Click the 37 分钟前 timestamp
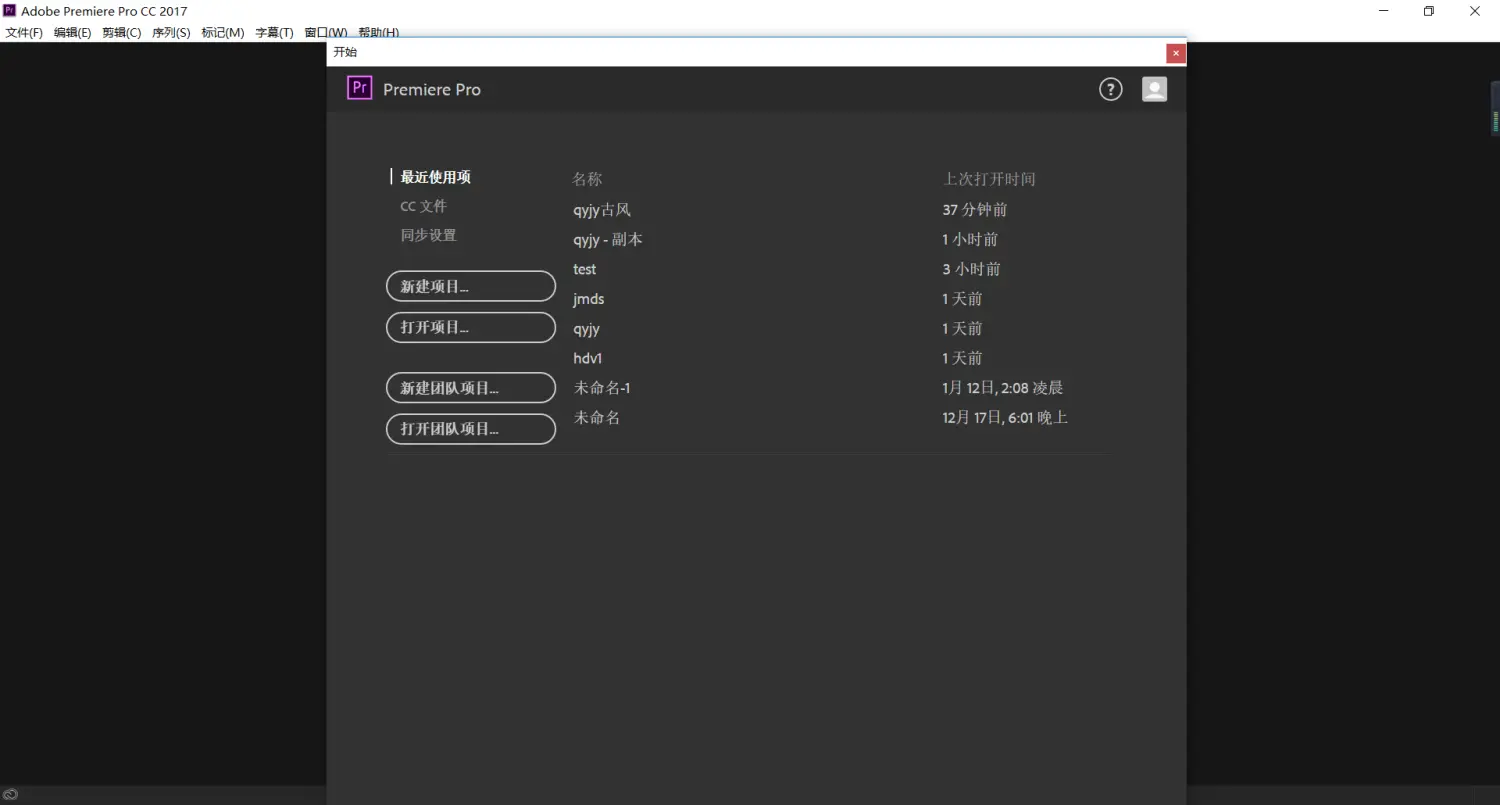The image size is (1500, 805). coord(975,210)
